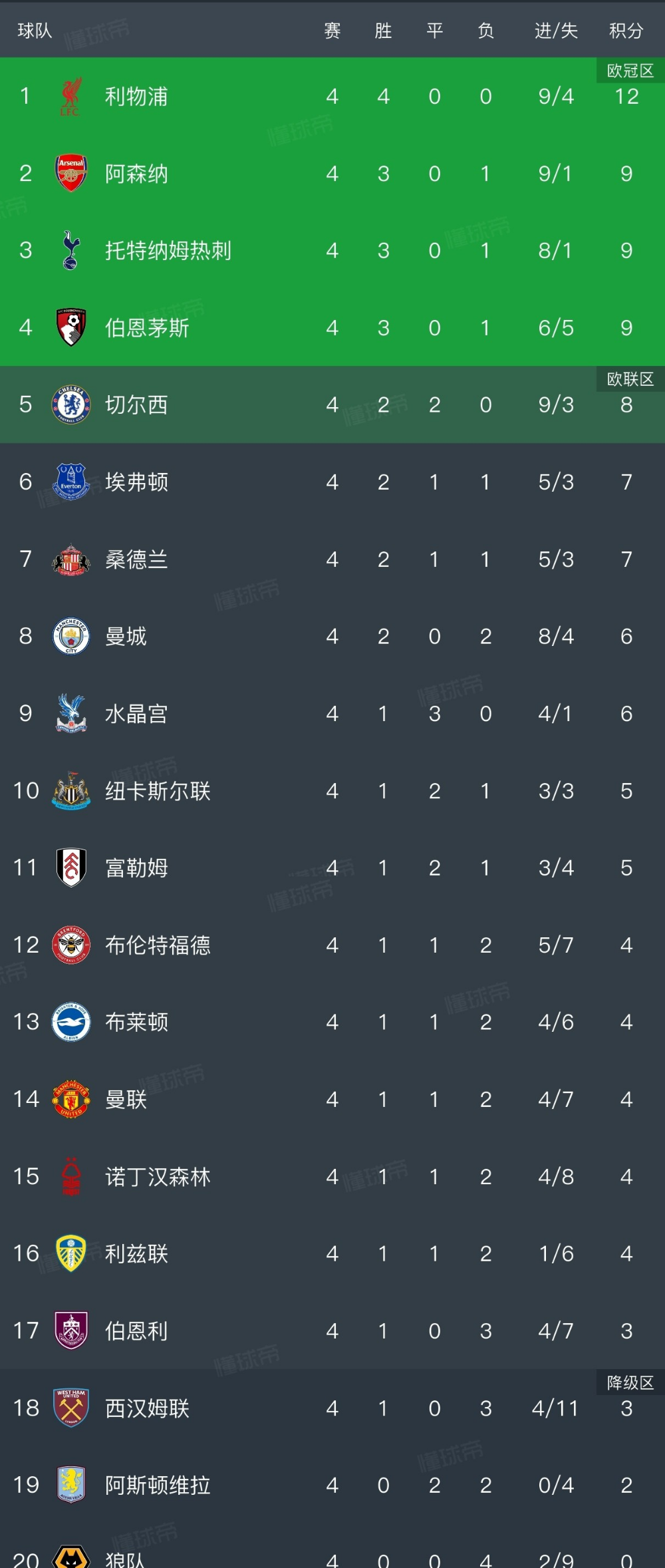Viewport: 665px width, 1568px height.
Task: Click the Arsenal club crest icon
Action: (x=70, y=174)
